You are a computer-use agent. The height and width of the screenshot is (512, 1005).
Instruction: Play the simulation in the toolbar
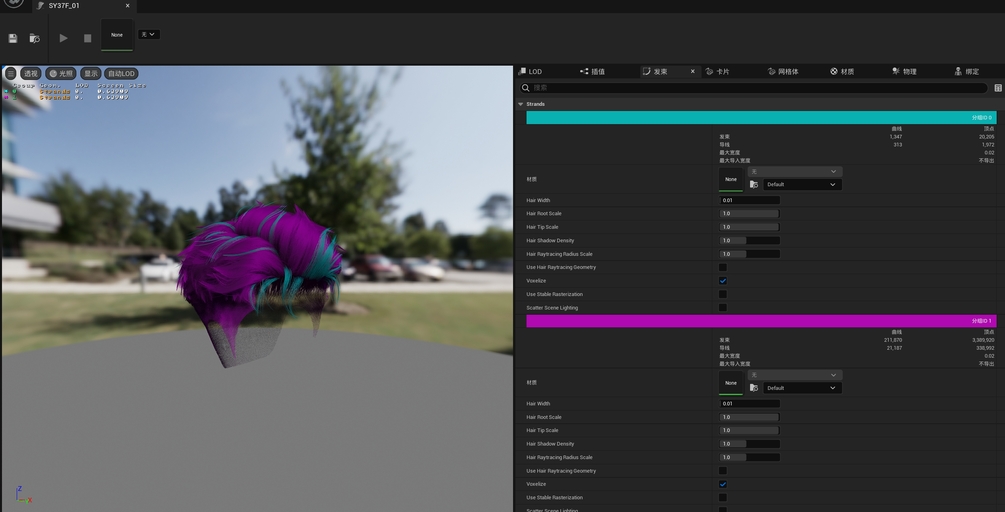(x=63, y=38)
